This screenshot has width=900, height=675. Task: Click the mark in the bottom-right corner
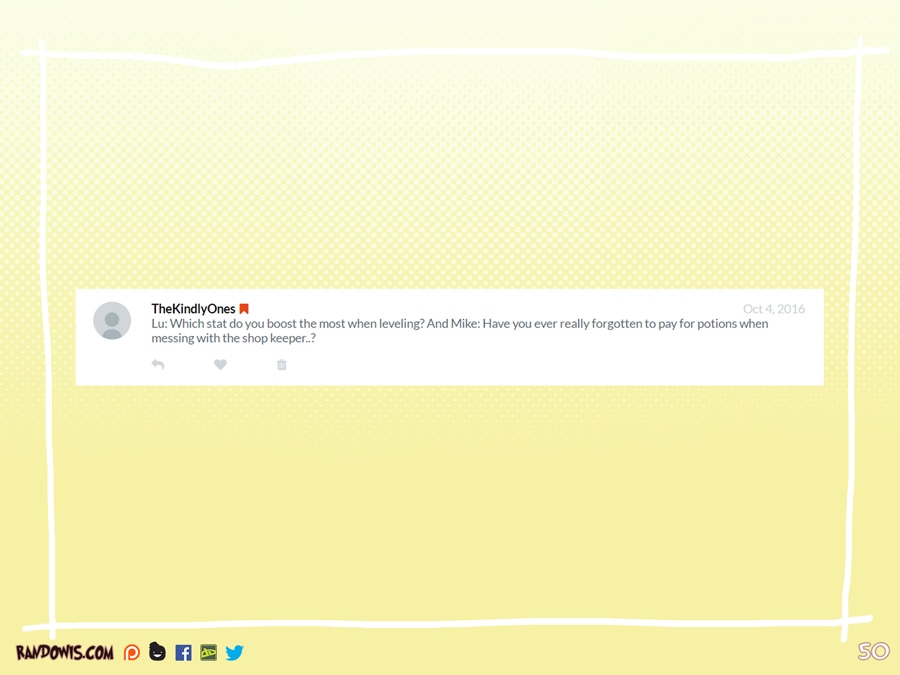(x=873, y=652)
